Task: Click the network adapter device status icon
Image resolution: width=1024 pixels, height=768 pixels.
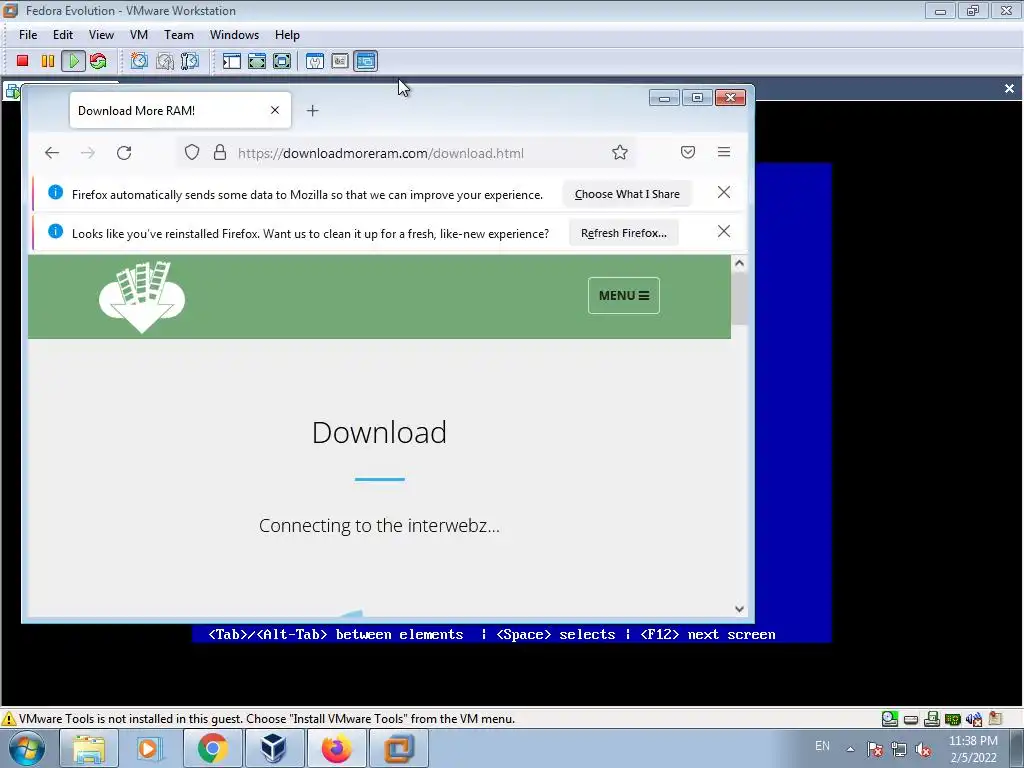Action: 953,720
